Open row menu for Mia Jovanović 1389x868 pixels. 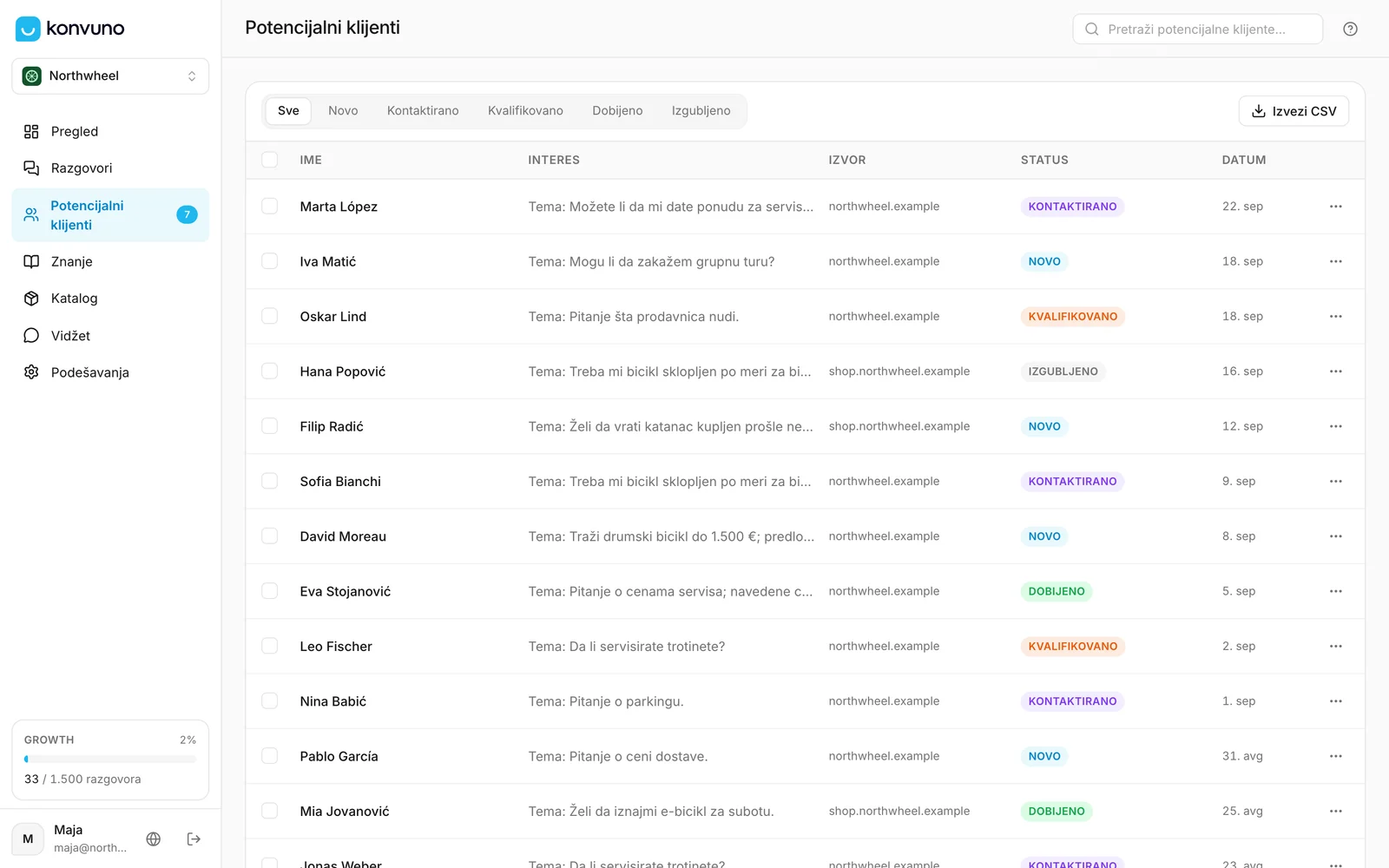(1336, 812)
